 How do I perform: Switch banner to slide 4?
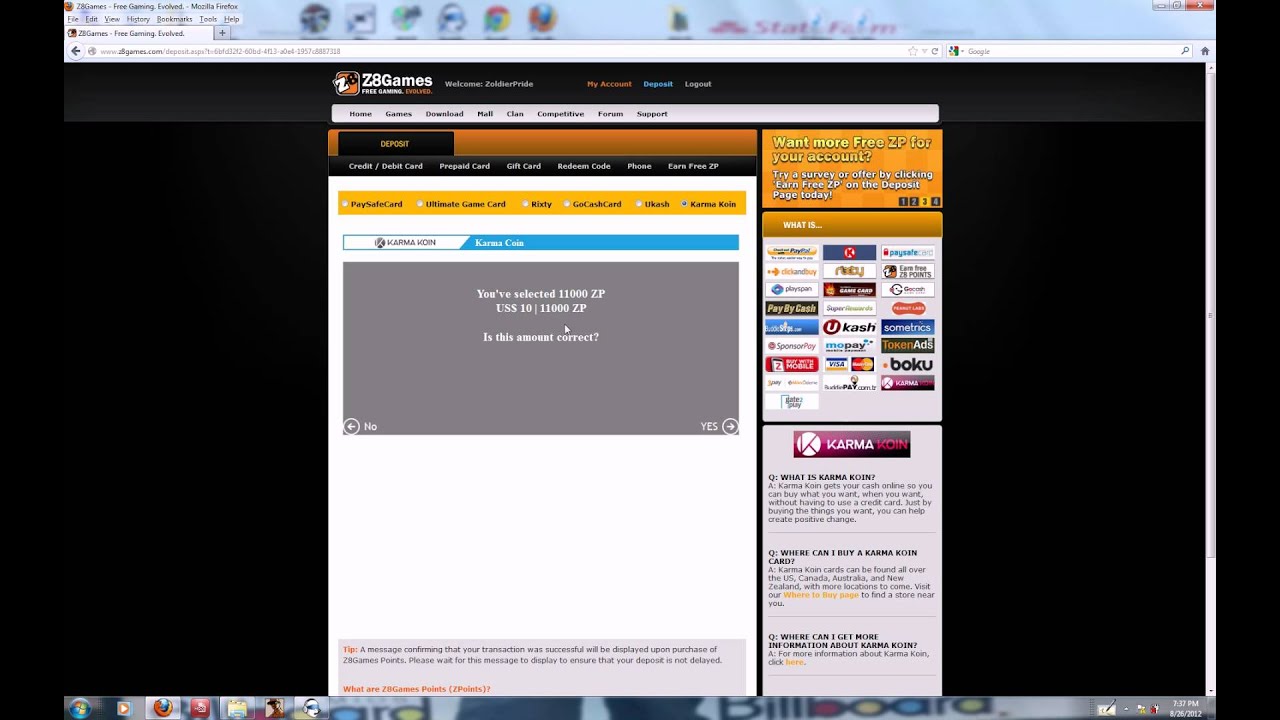(936, 202)
